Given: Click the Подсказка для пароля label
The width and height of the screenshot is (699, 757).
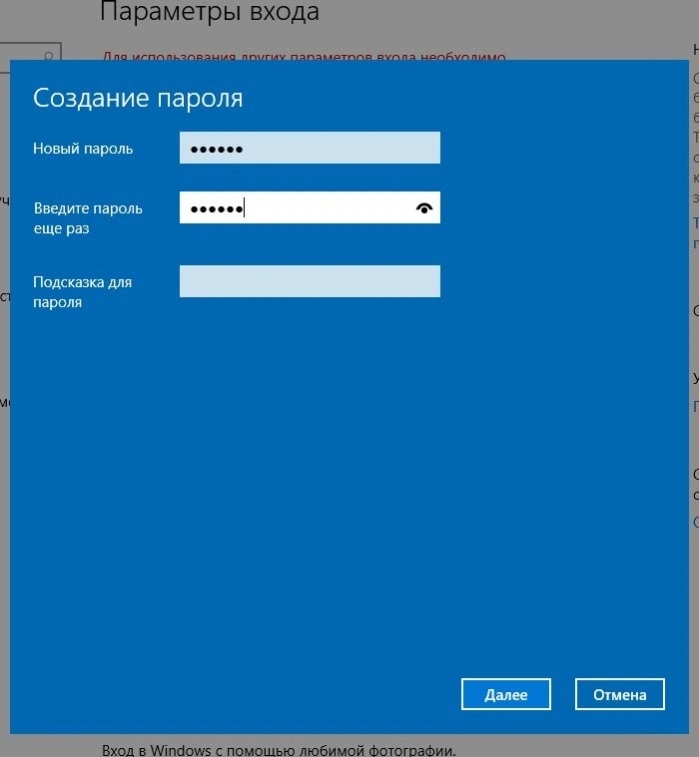Looking at the screenshot, I should (82, 292).
